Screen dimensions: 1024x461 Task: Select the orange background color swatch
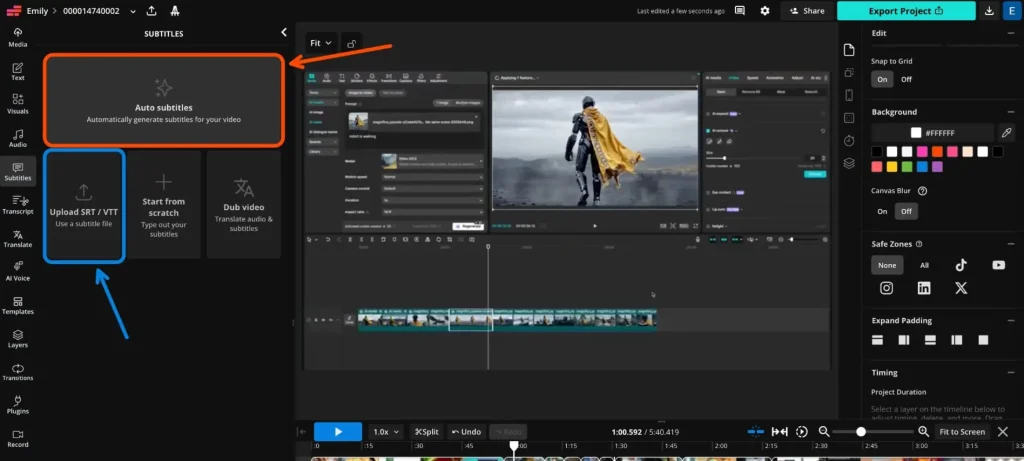(x=937, y=151)
